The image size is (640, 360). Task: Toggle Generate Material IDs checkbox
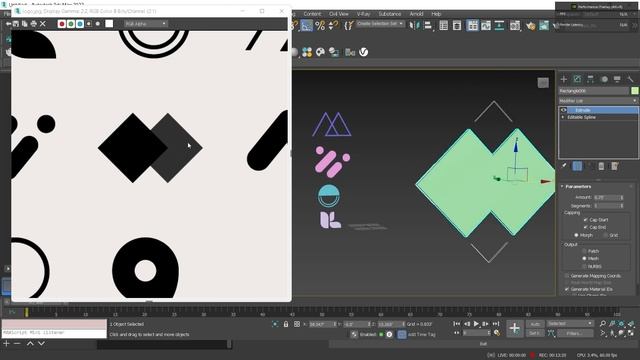pos(567,289)
